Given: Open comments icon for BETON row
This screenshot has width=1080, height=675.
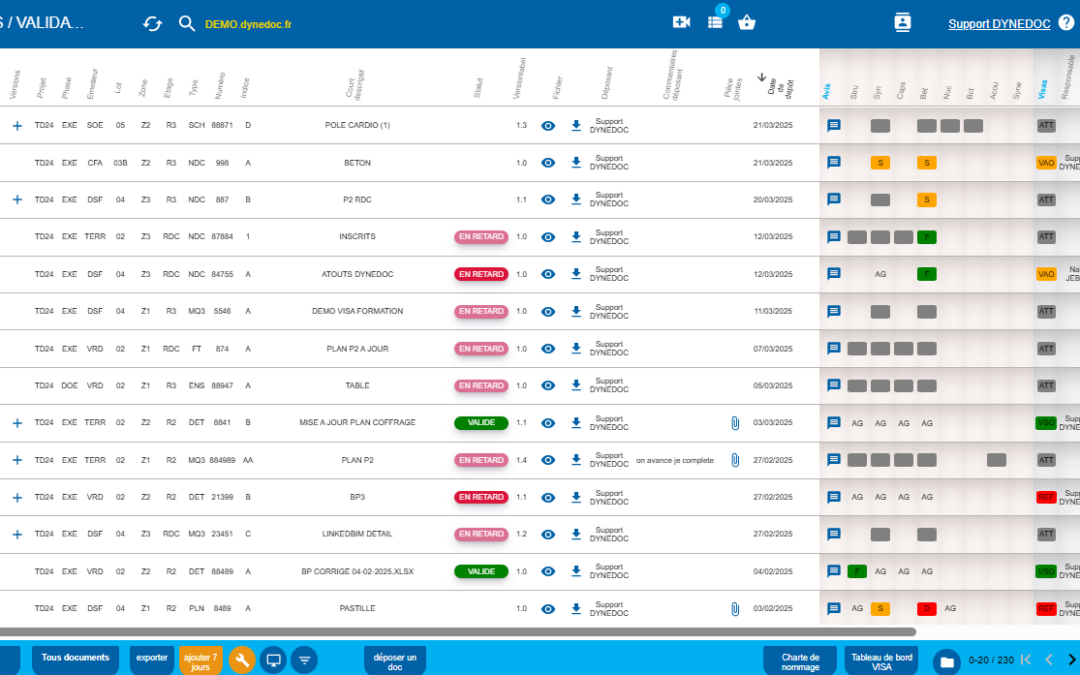Looking at the screenshot, I should (833, 162).
